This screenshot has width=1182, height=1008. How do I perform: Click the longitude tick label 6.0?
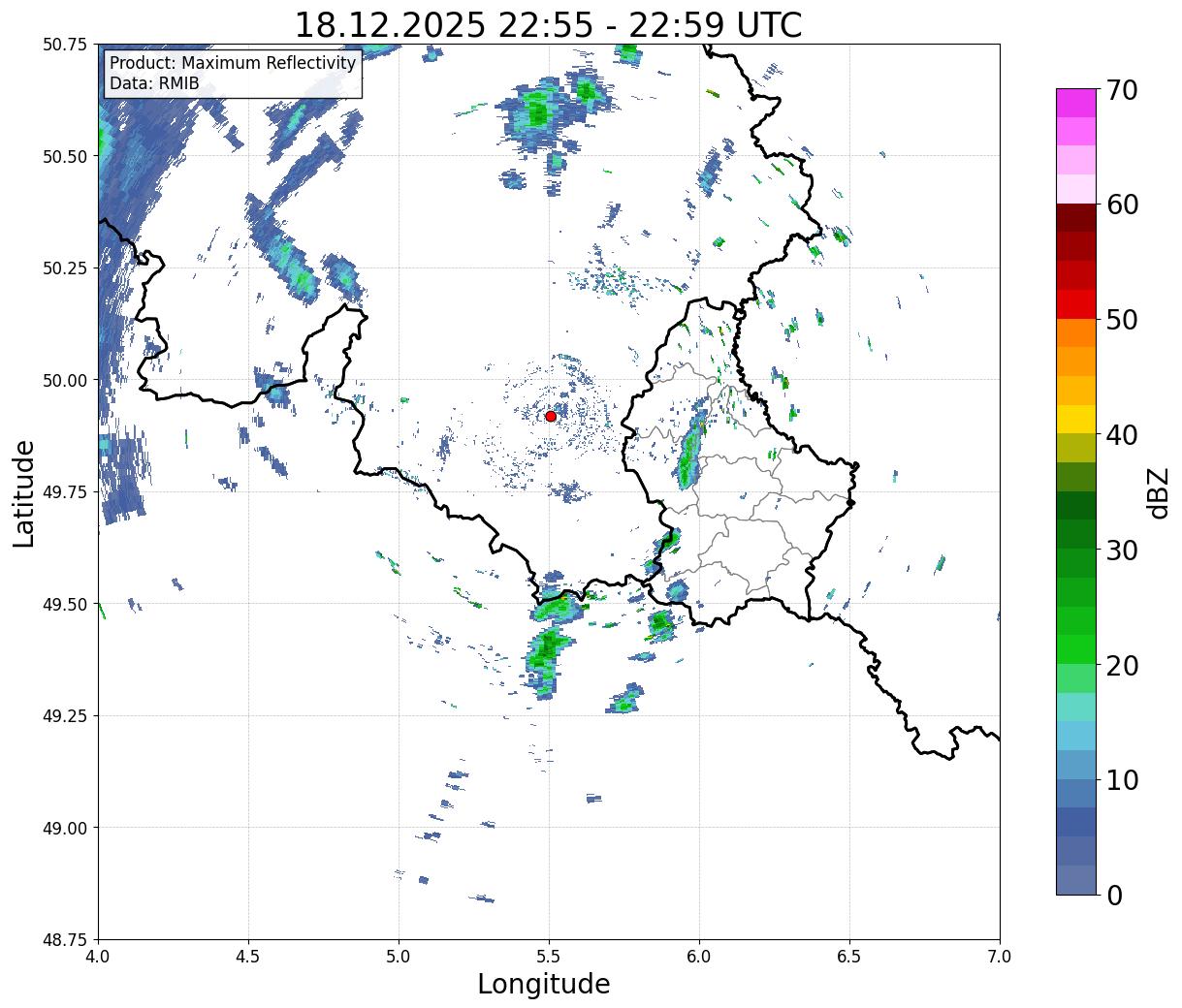[x=699, y=957]
